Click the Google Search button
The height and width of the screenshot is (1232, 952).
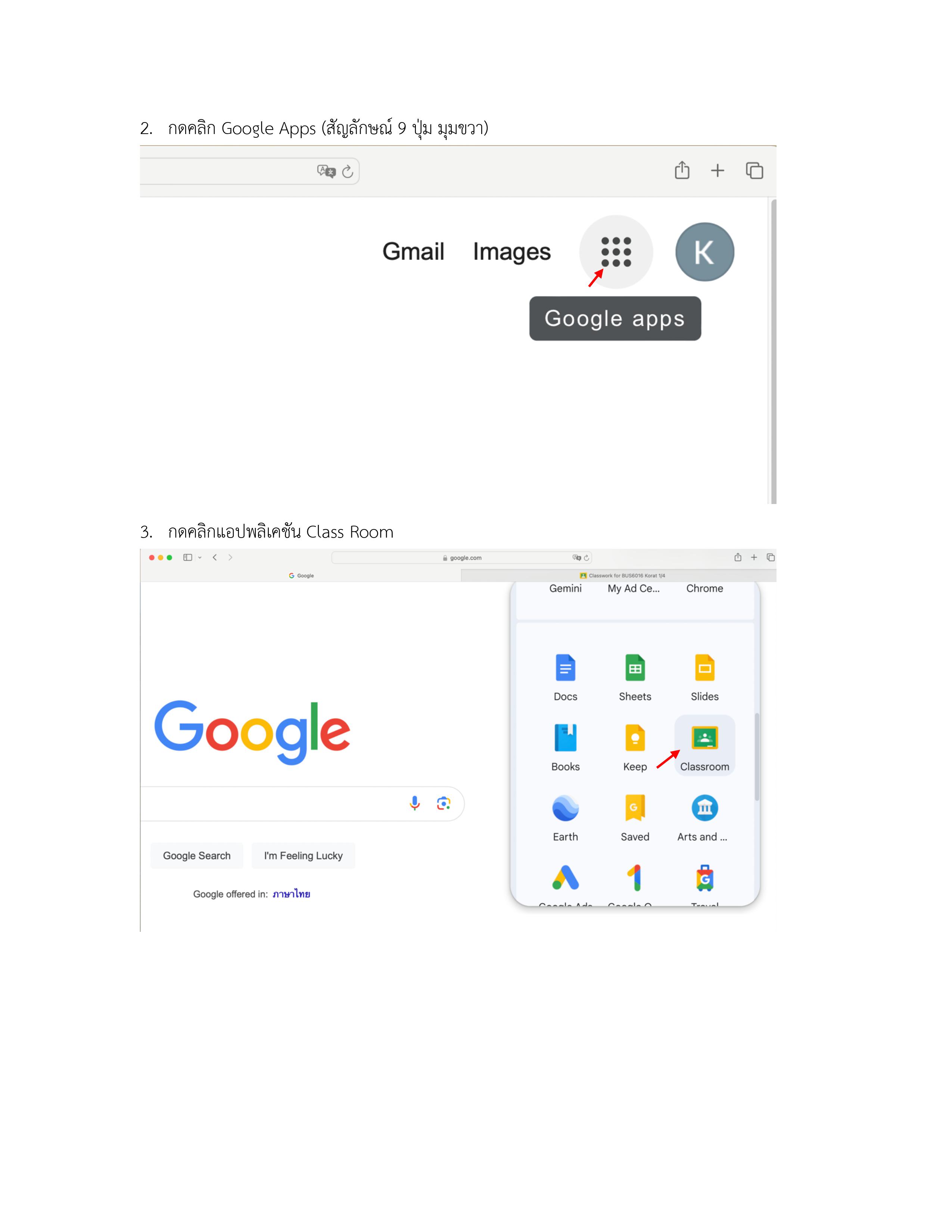[197, 856]
